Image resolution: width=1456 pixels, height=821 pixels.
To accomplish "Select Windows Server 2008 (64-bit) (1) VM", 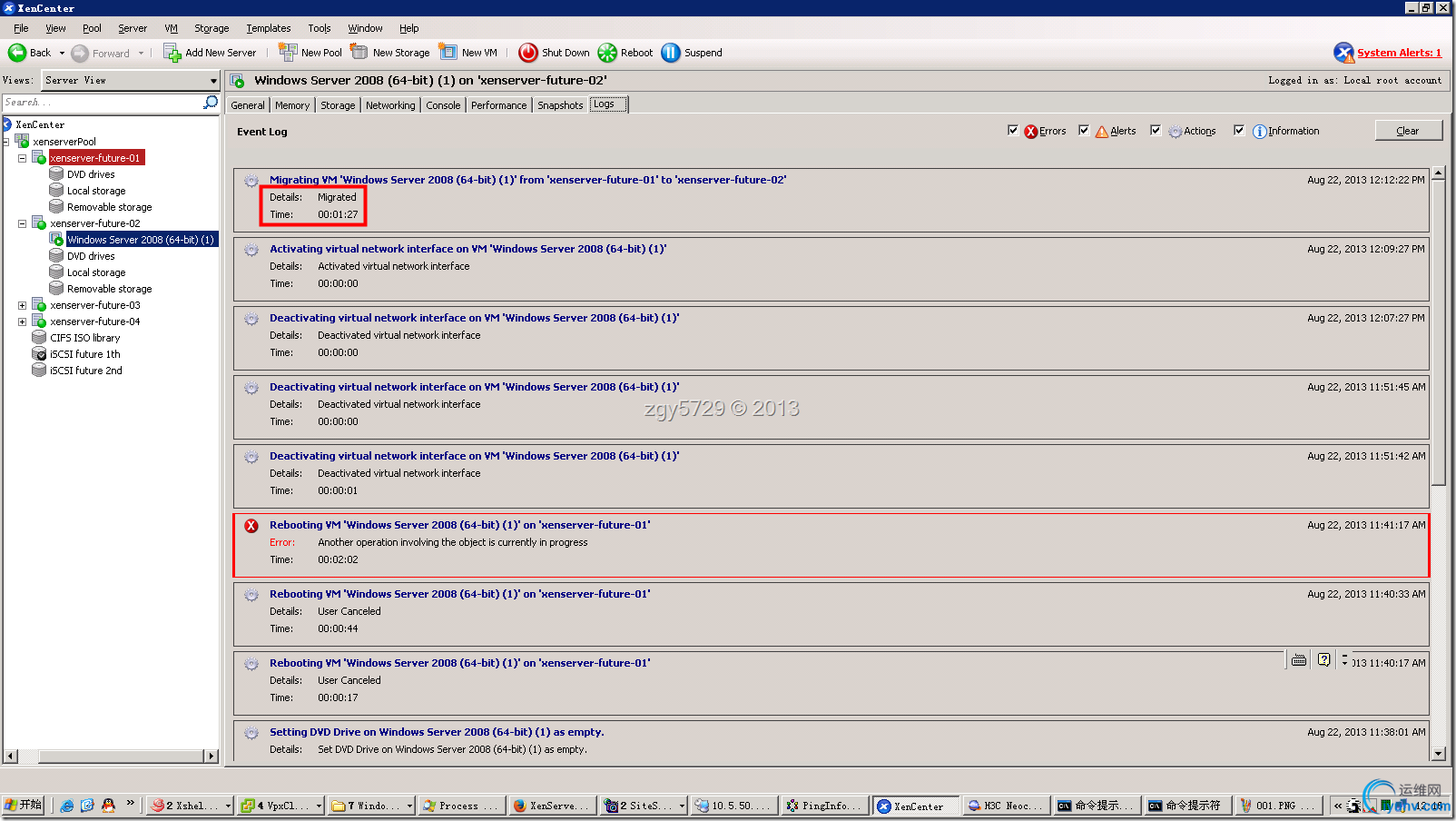I will pyautogui.click(x=141, y=240).
